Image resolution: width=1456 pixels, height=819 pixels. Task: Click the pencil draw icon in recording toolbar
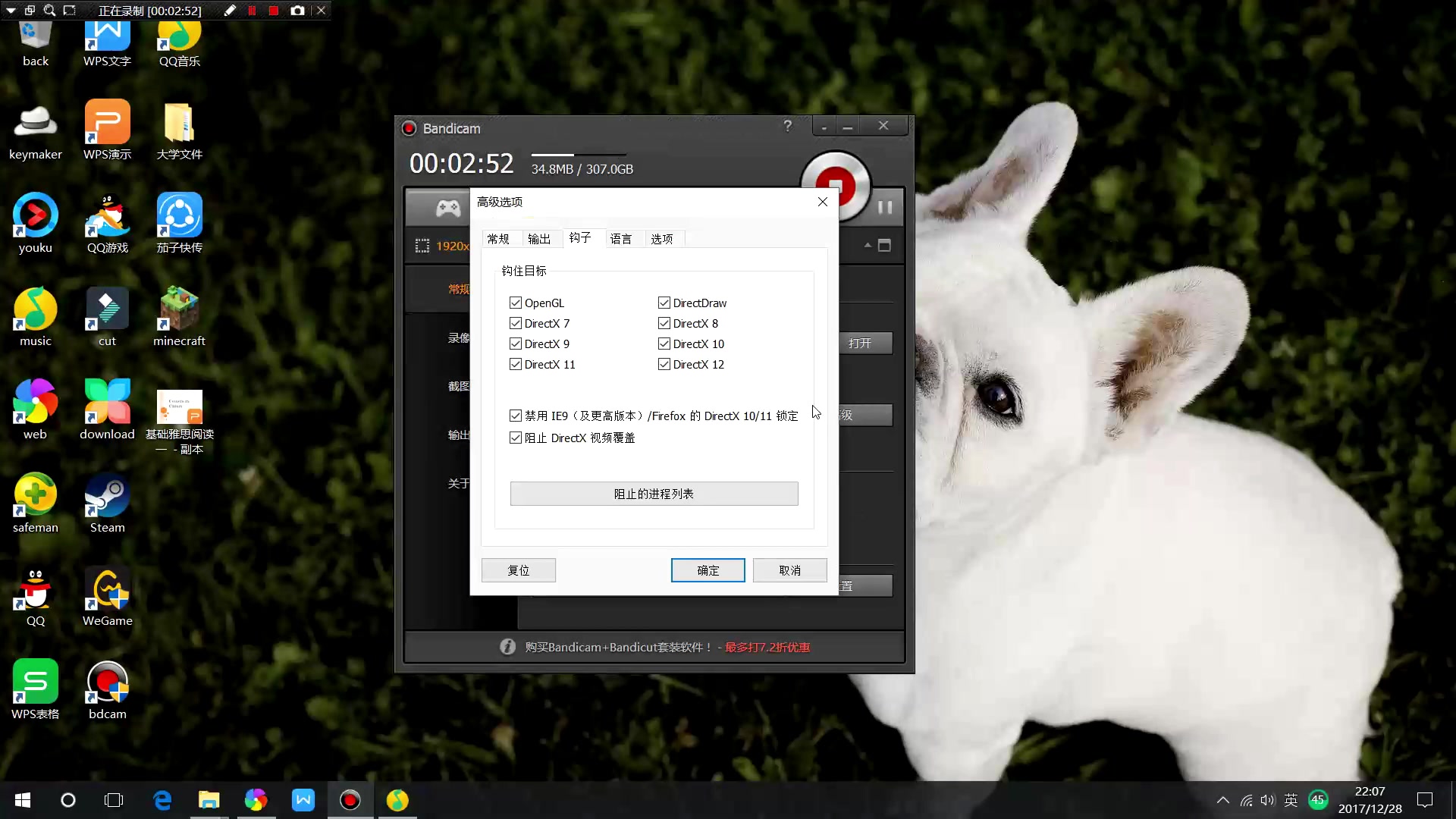click(x=230, y=11)
